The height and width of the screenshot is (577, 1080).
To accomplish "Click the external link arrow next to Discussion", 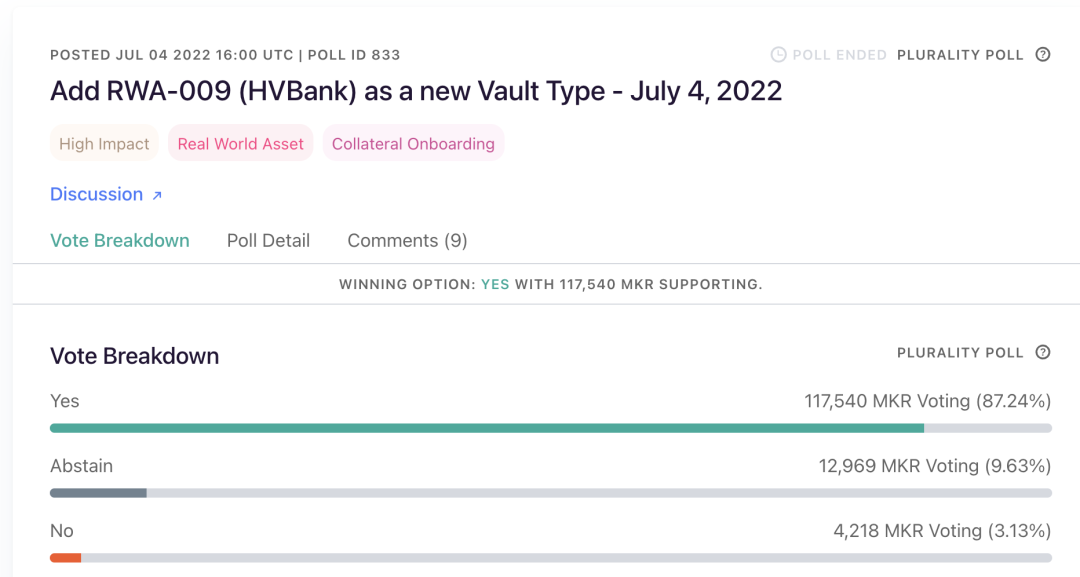I will point(157,196).
